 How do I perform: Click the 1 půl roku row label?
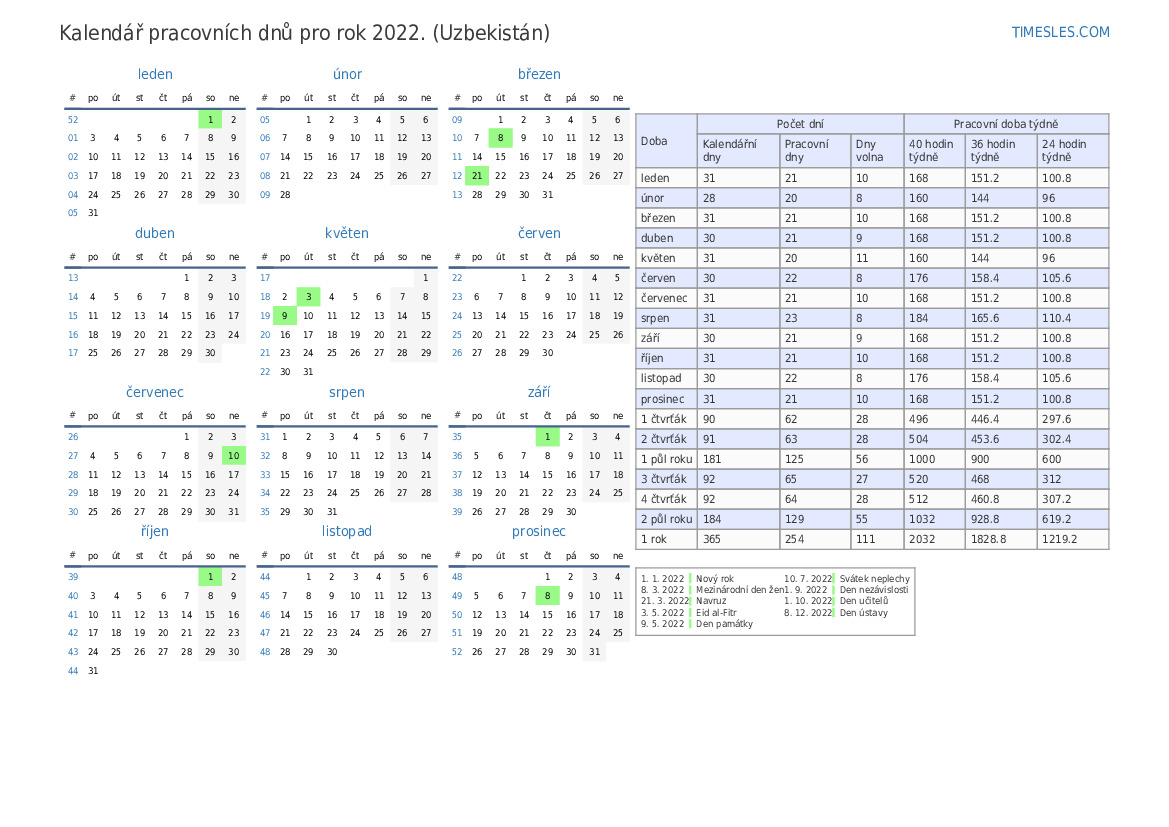(667, 459)
